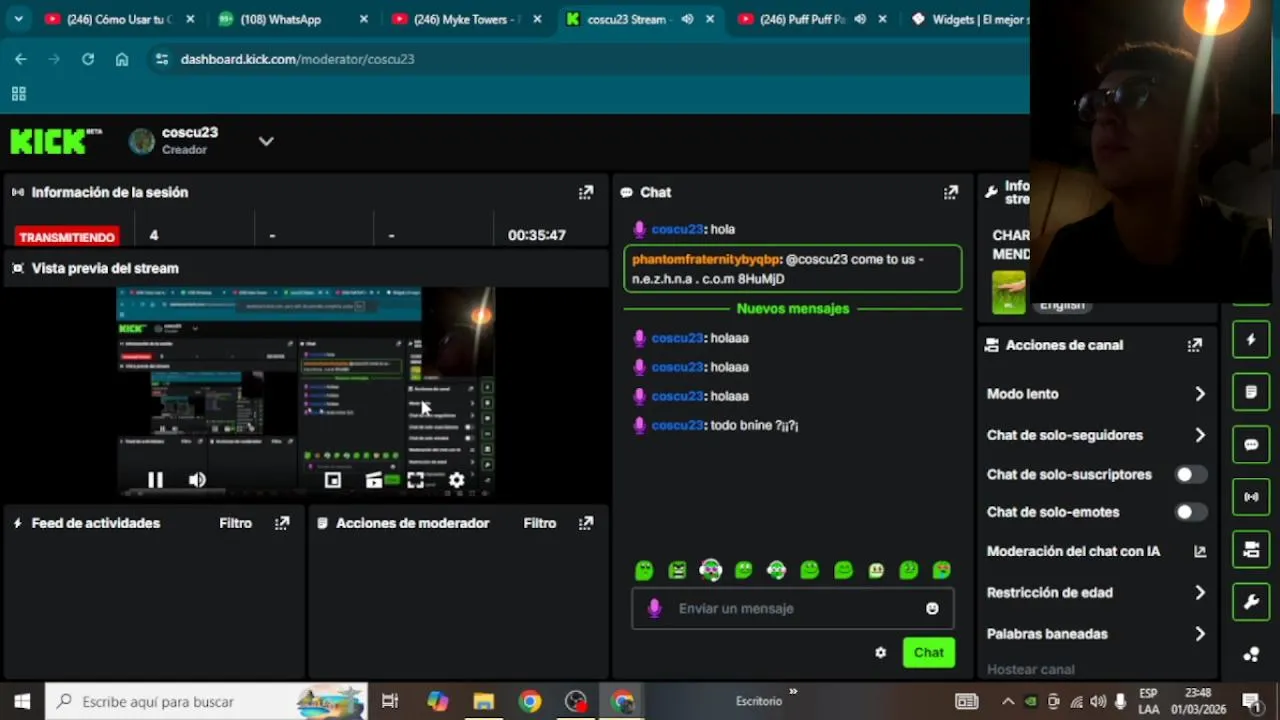Open coscu23 channel dropdown chevron

[266, 141]
